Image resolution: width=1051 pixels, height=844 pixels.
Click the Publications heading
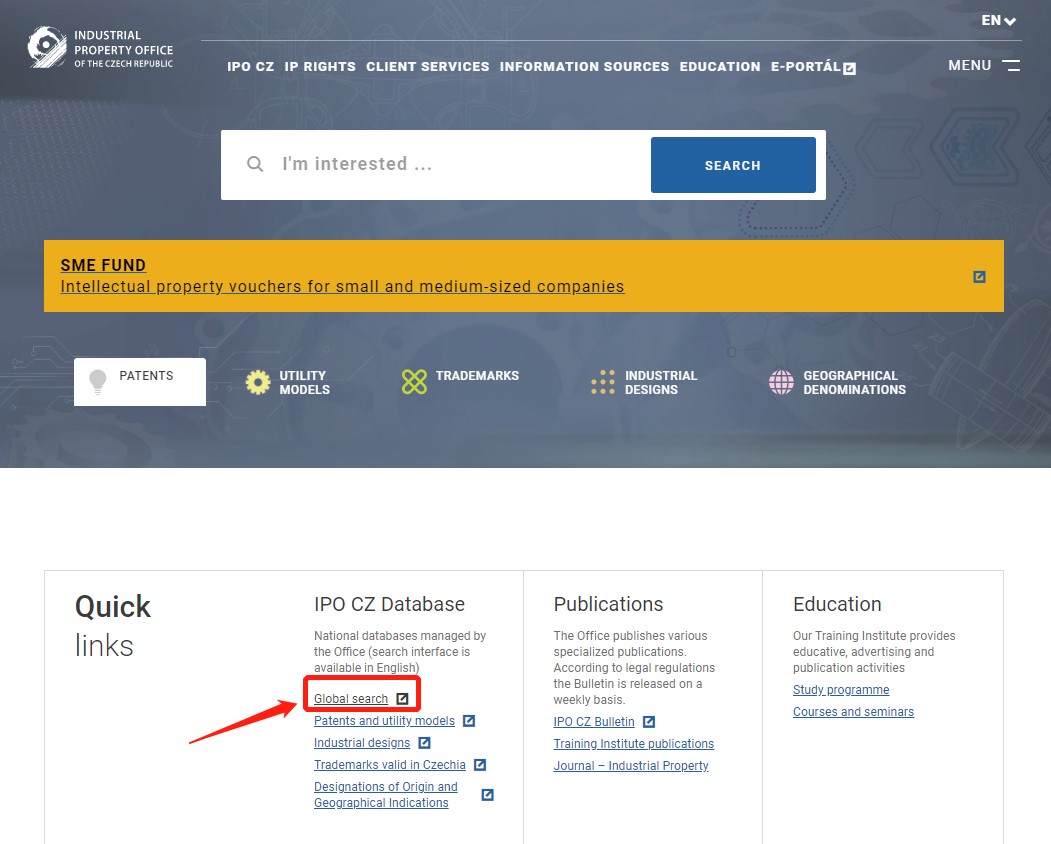[x=608, y=604]
